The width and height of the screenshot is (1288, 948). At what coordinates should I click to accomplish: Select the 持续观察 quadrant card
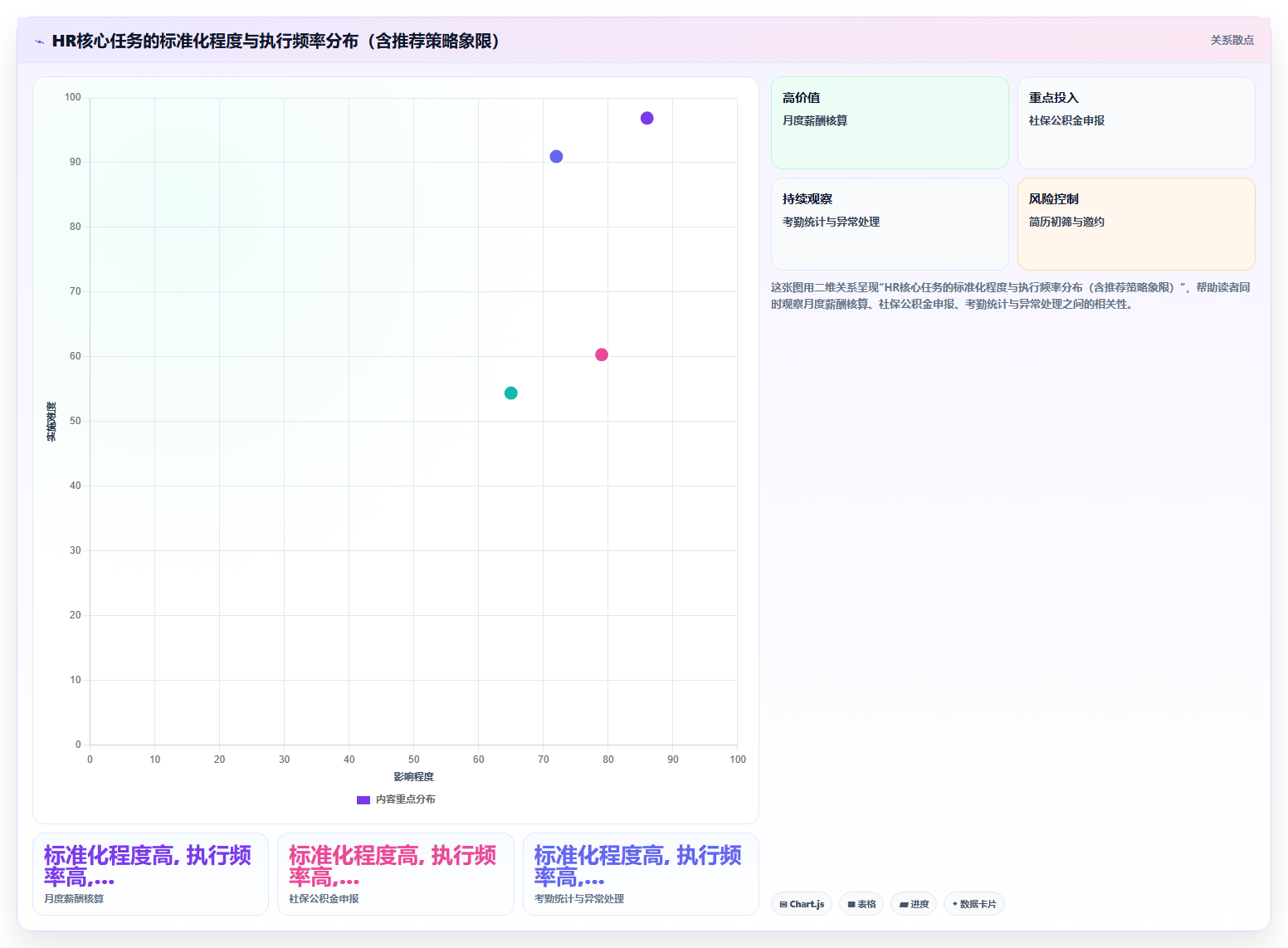890,224
